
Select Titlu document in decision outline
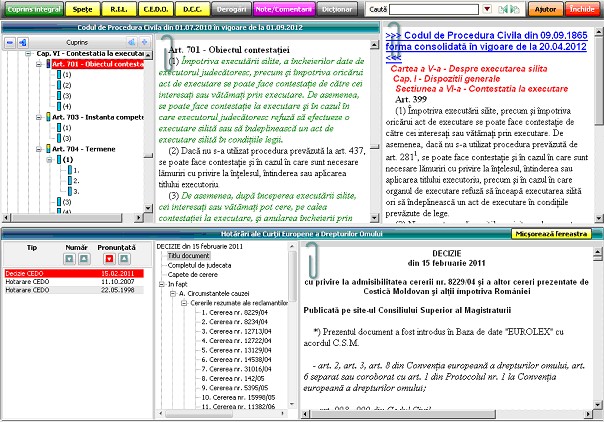[188, 256]
